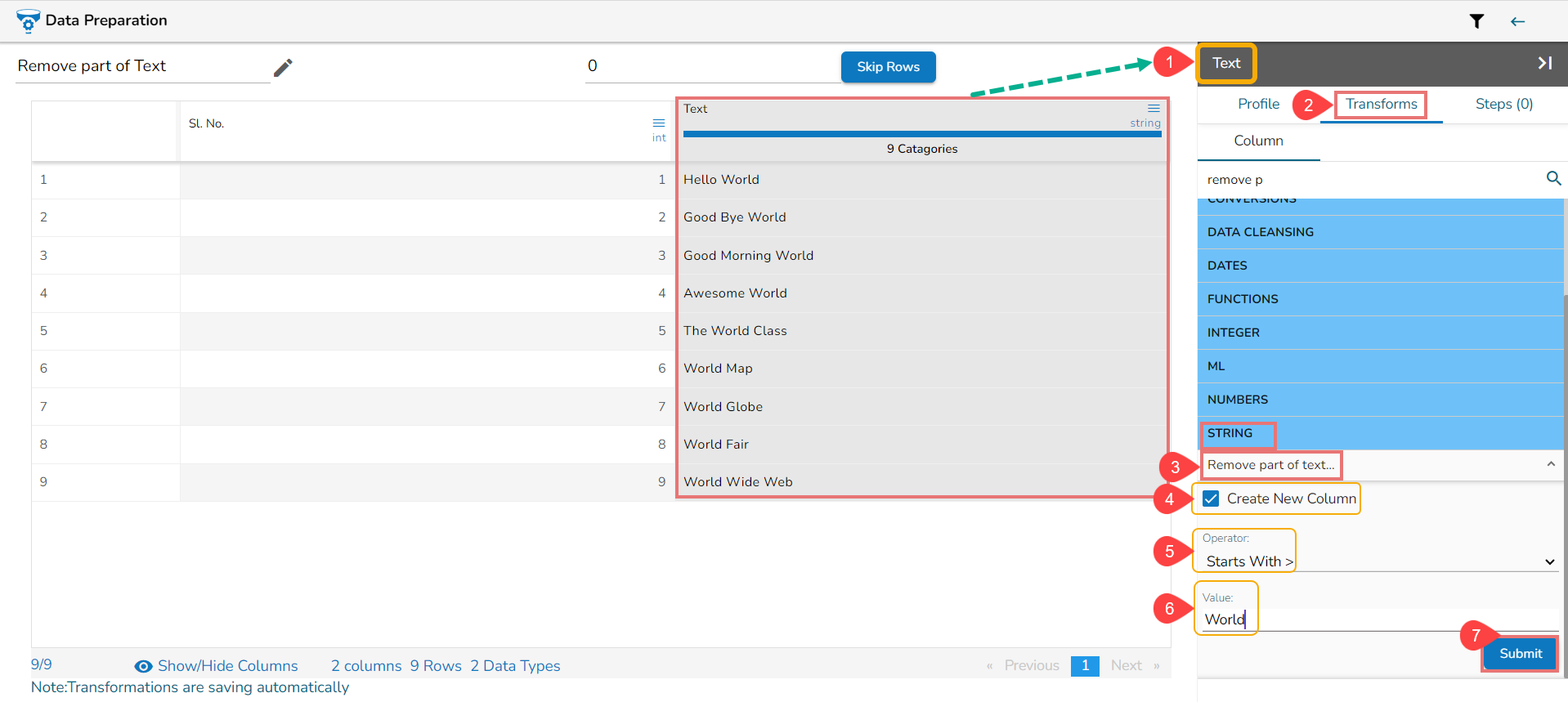Collapse the right side panel
Image resolution: width=1568 pixels, height=702 pixels.
coord(1544,63)
